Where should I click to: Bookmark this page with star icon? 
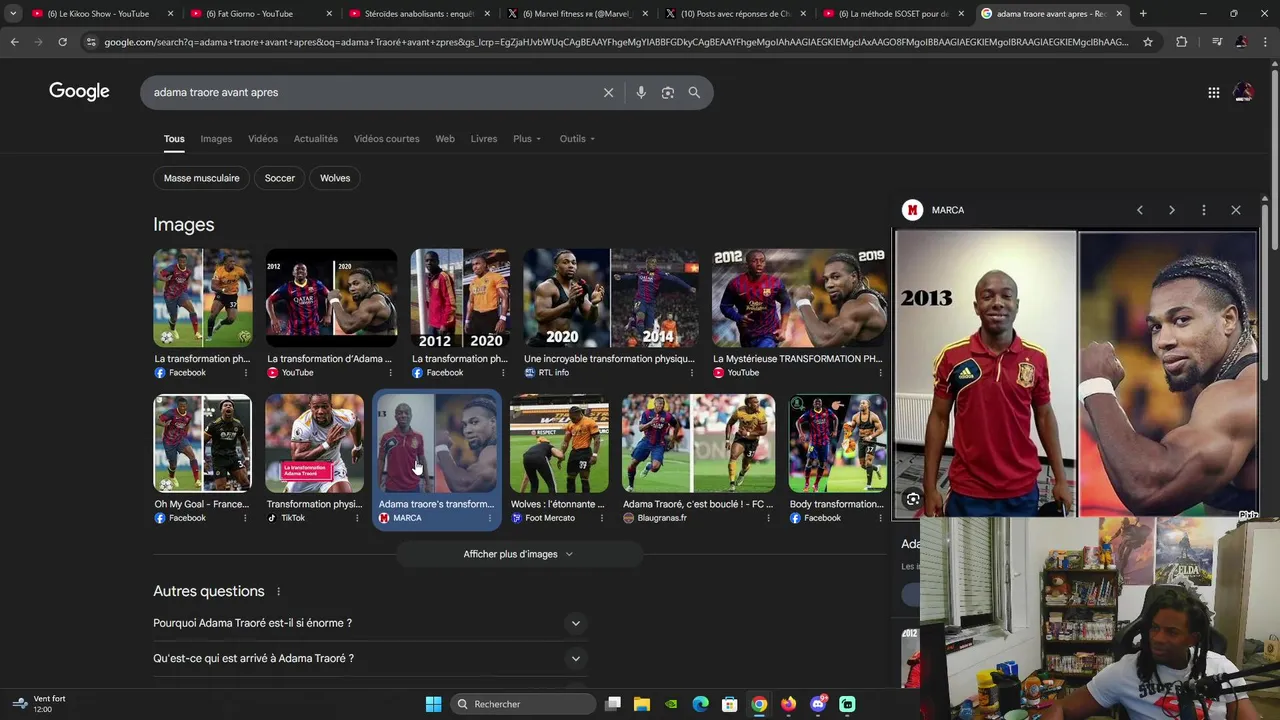[x=1148, y=42]
